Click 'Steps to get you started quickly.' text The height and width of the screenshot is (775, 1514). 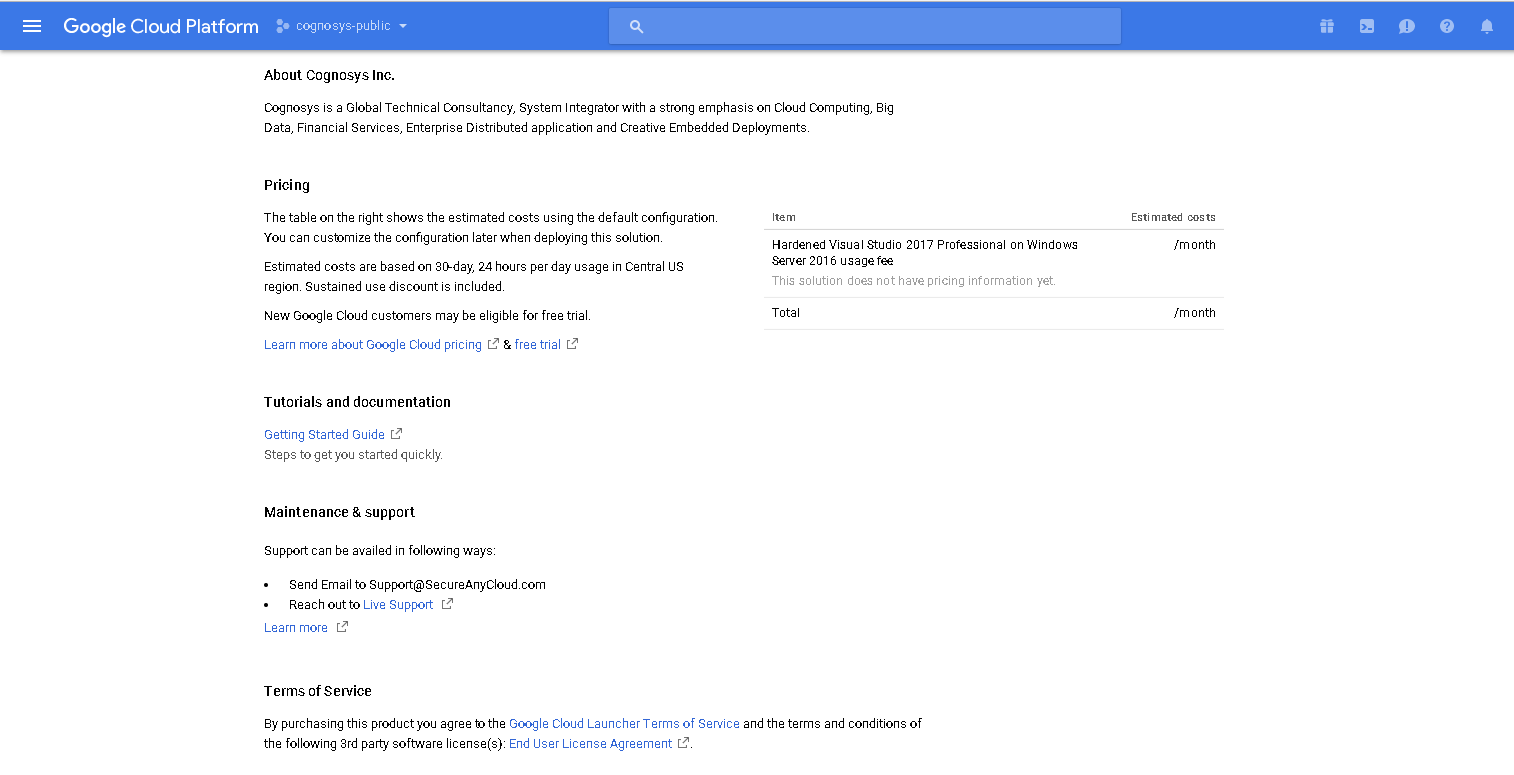pos(353,455)
